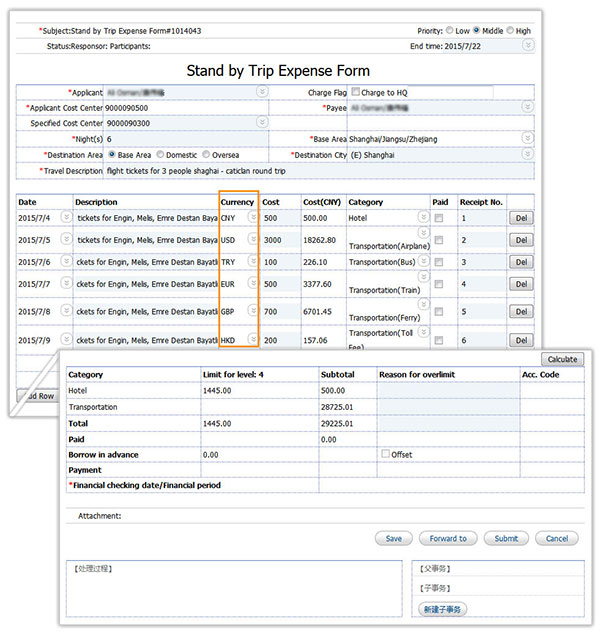Viewport: 600px width, 633px height.
Task: Cancel the expense form
Action: click(x=557, y=538)
